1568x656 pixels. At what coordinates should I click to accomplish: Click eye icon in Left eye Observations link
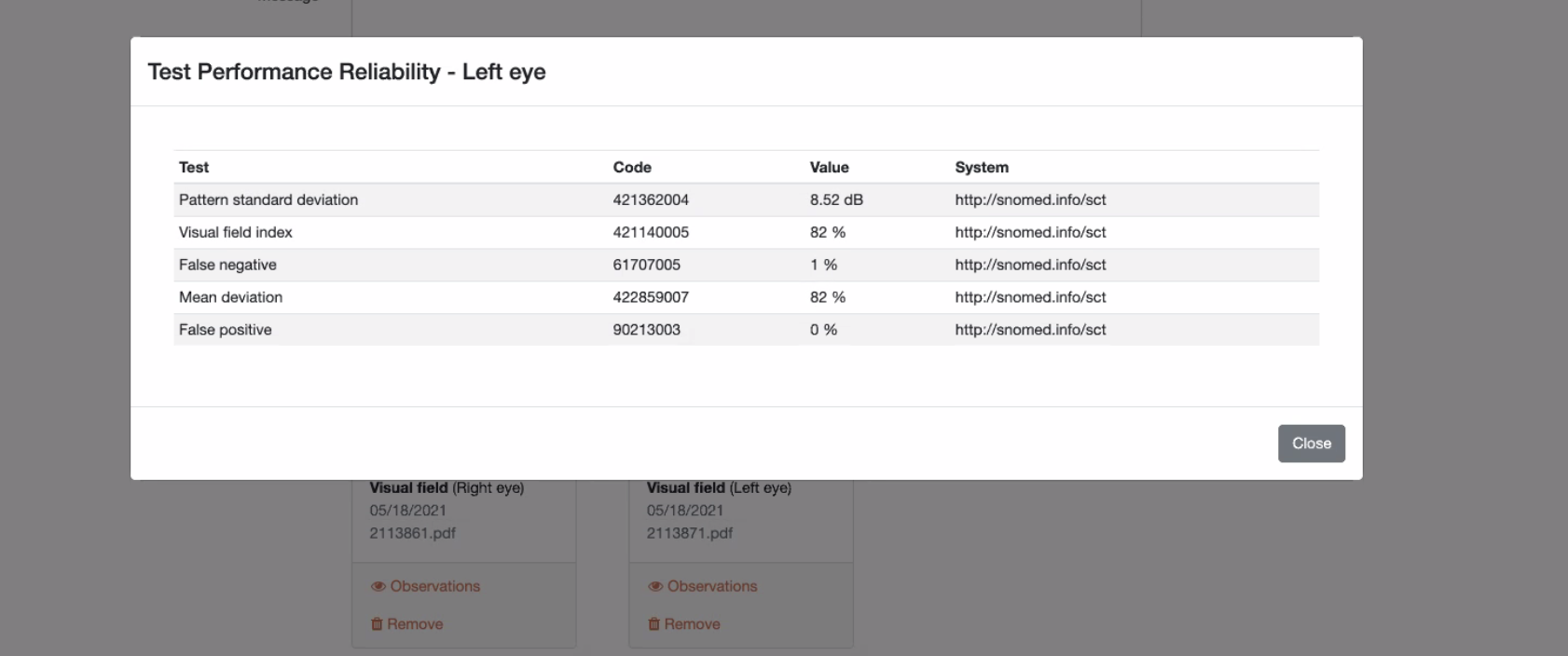[x=654, y=586]
